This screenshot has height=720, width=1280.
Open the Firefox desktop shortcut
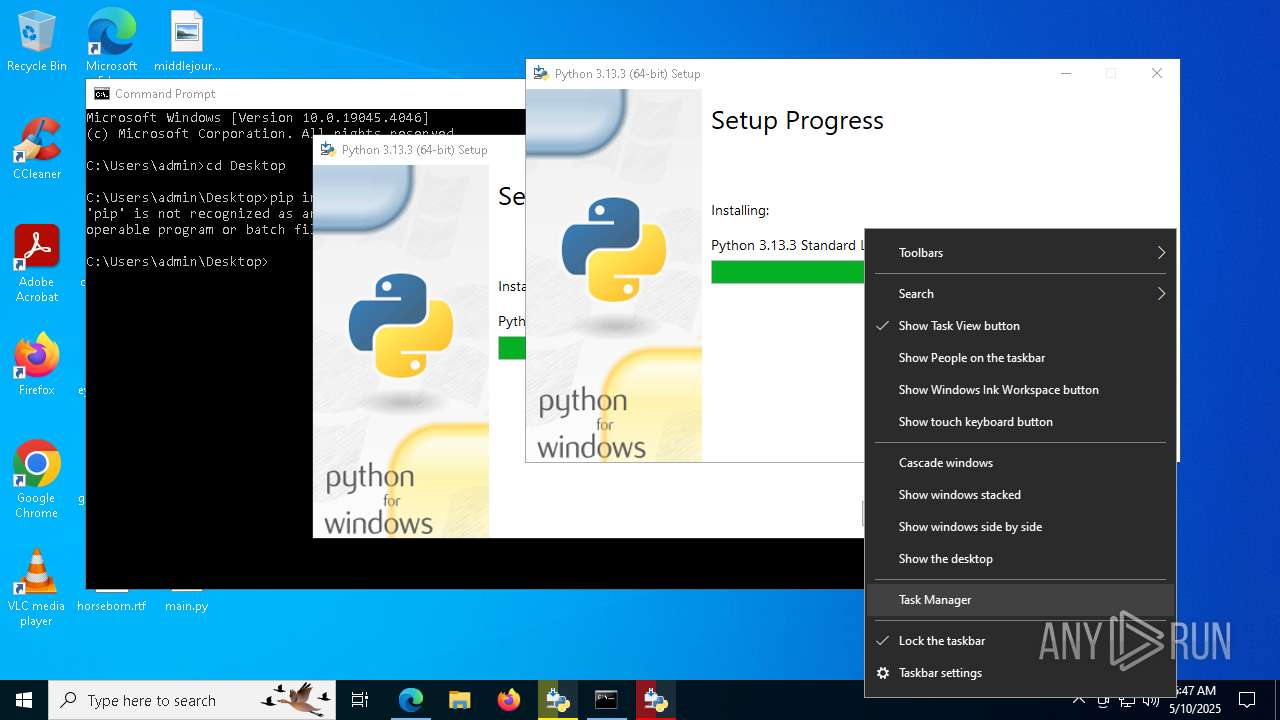pyautogui.click(x=37, y=364)
